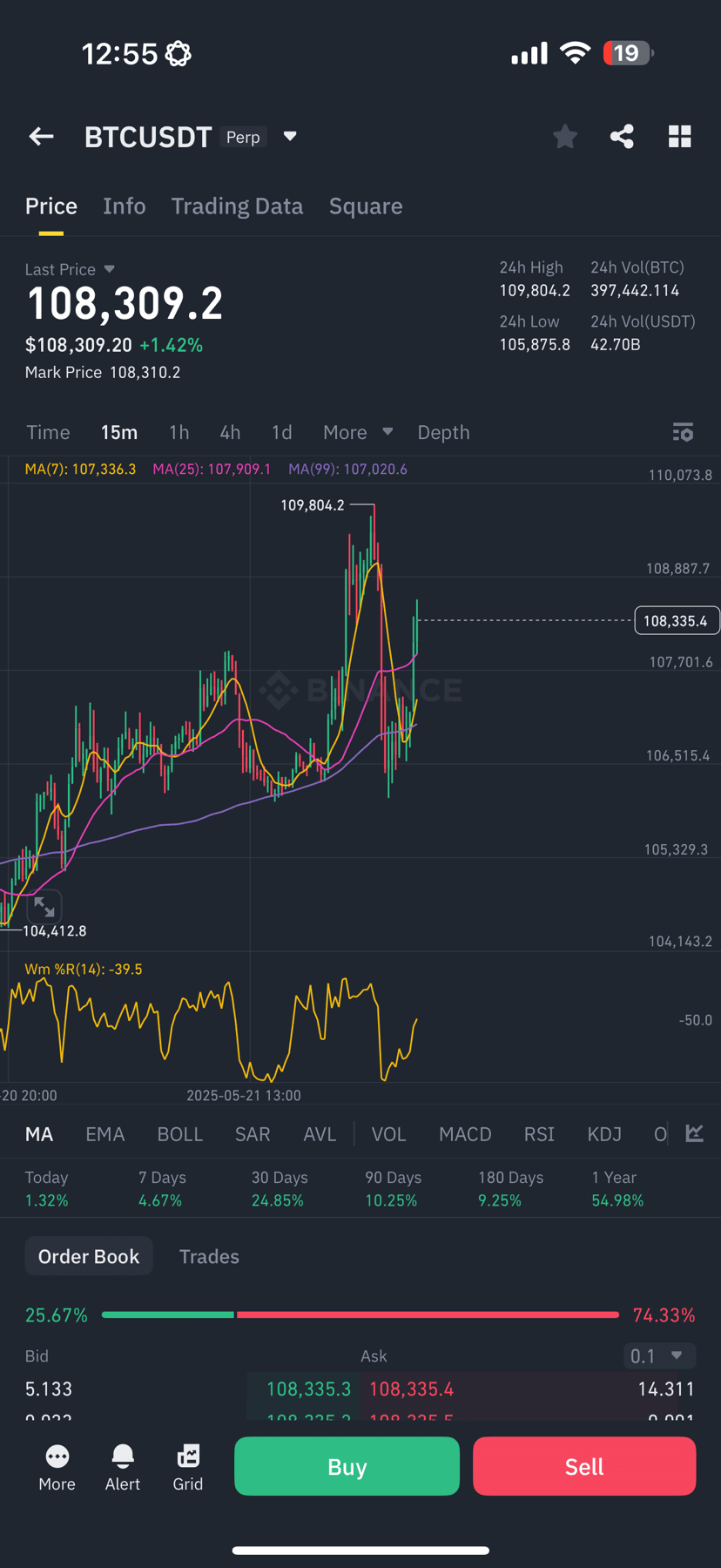Tap the MA(25): 107,909.1 legend

[x=212, y=469]
